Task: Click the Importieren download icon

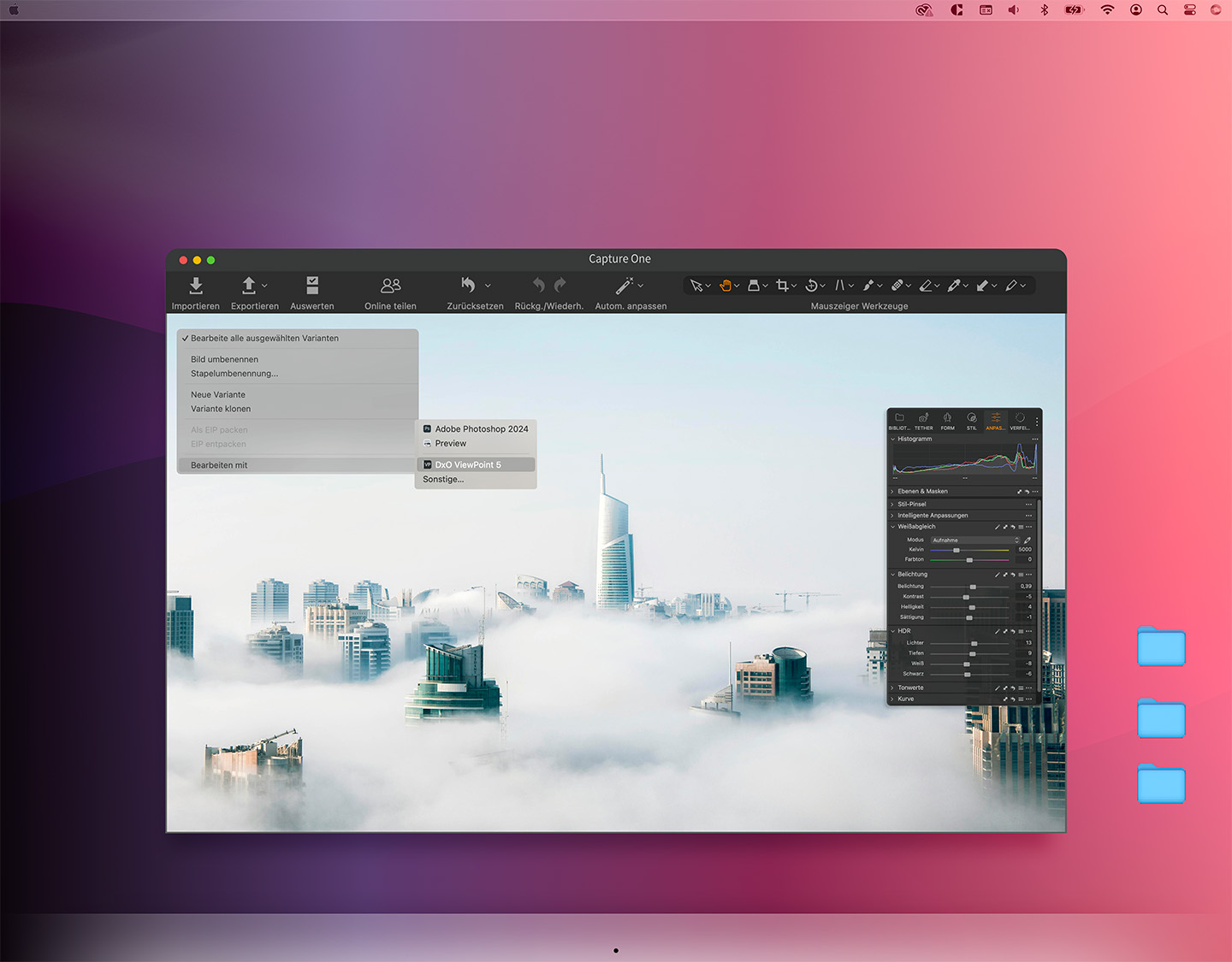Action: pyautogui.click(x=196, y=286)
